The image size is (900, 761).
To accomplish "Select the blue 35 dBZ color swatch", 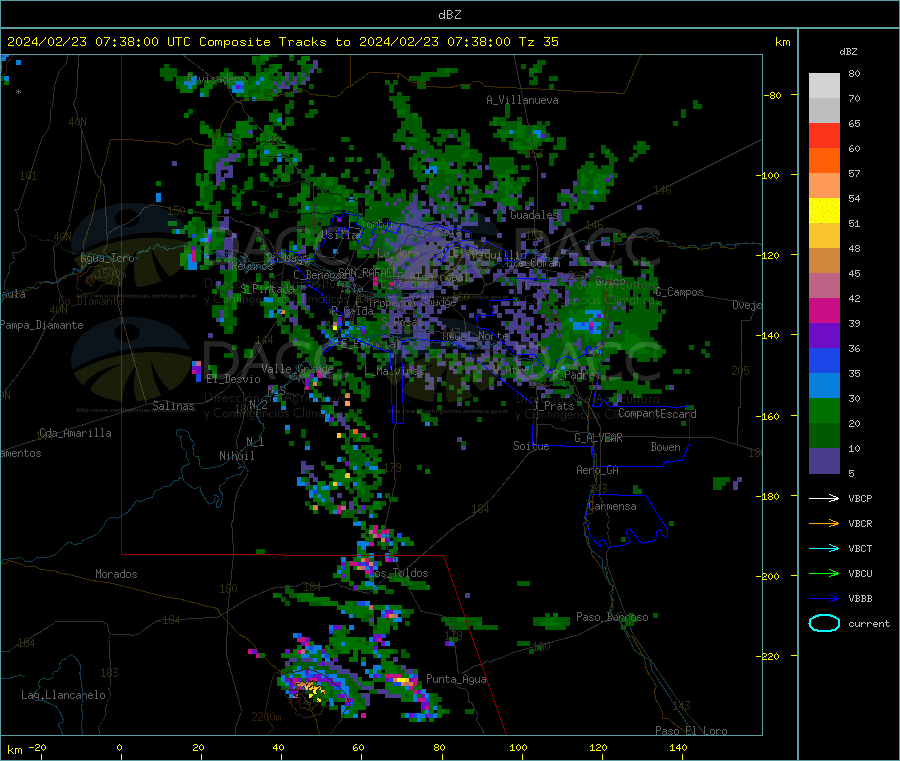I will 824,360.
